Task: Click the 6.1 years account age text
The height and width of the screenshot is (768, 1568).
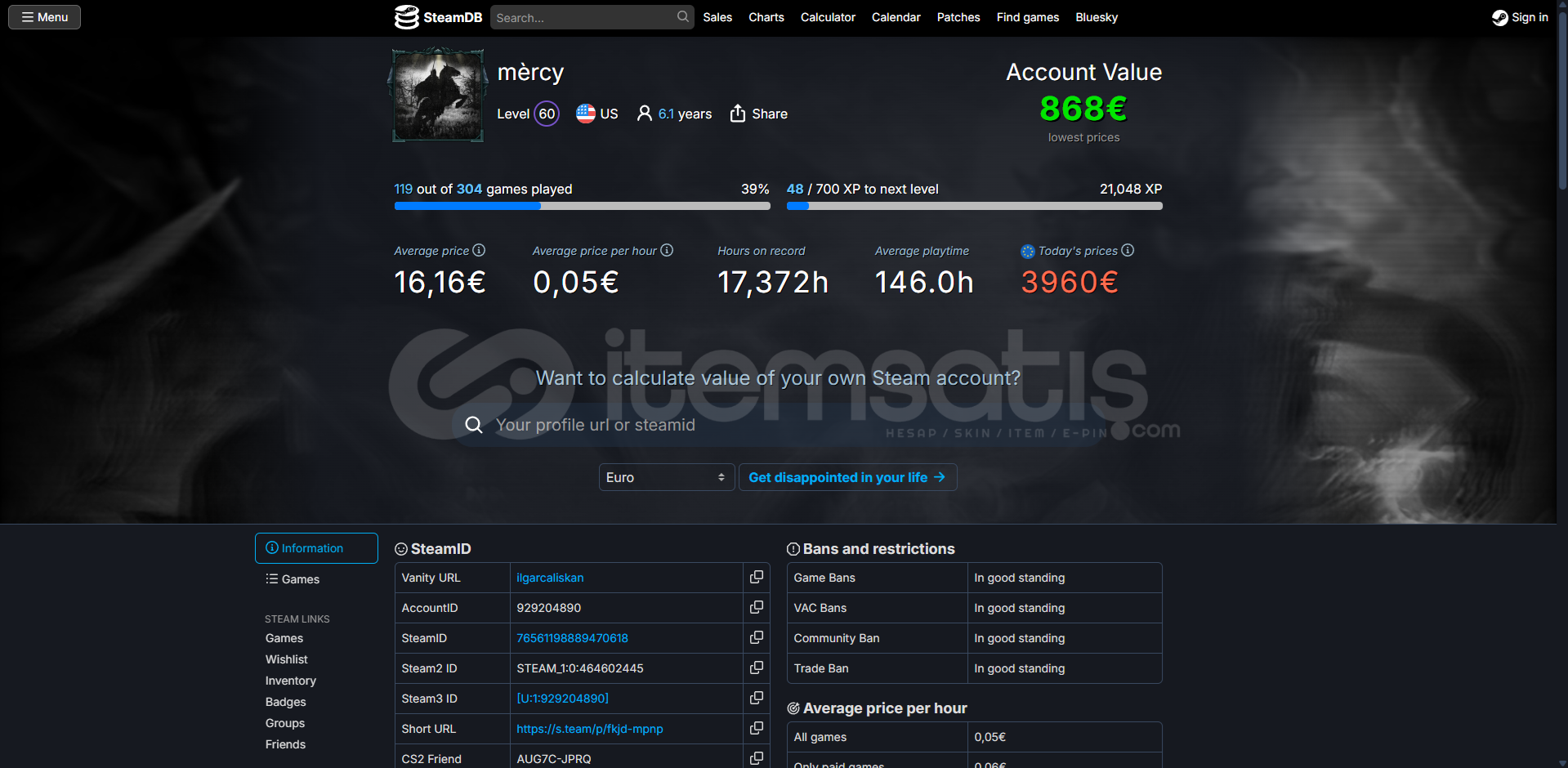Action: click(685, 114)
